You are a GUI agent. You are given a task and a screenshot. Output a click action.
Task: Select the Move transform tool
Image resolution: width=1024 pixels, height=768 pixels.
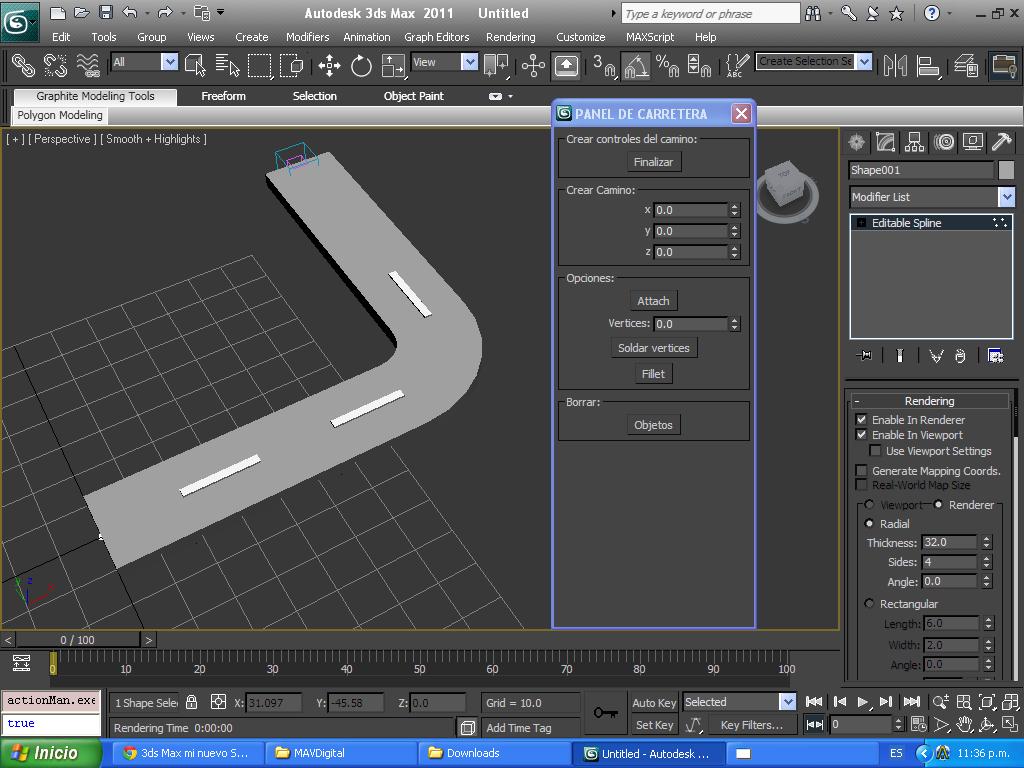coord(329,66)
